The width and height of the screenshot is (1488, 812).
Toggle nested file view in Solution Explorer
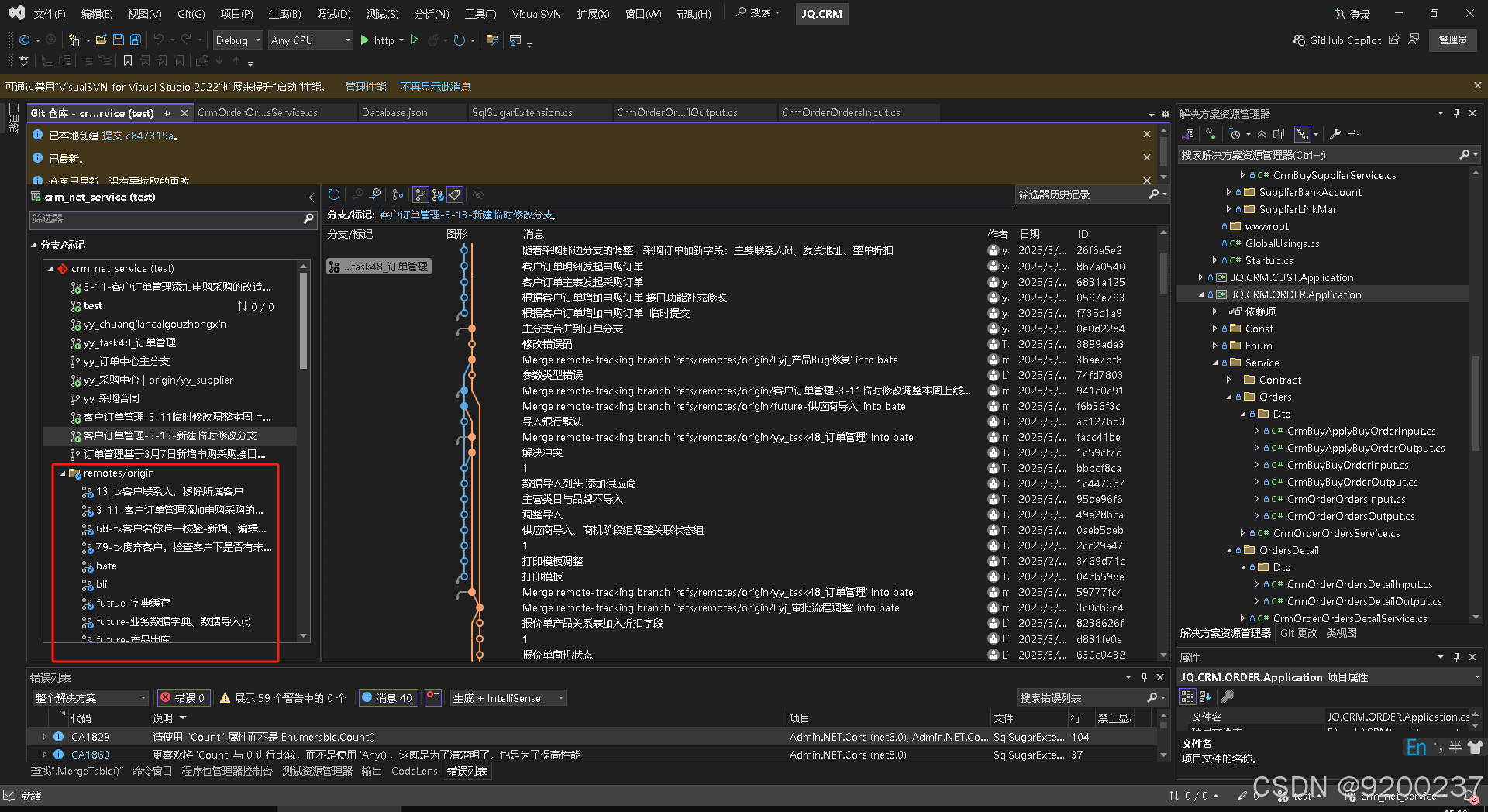tap(1302, 134)
